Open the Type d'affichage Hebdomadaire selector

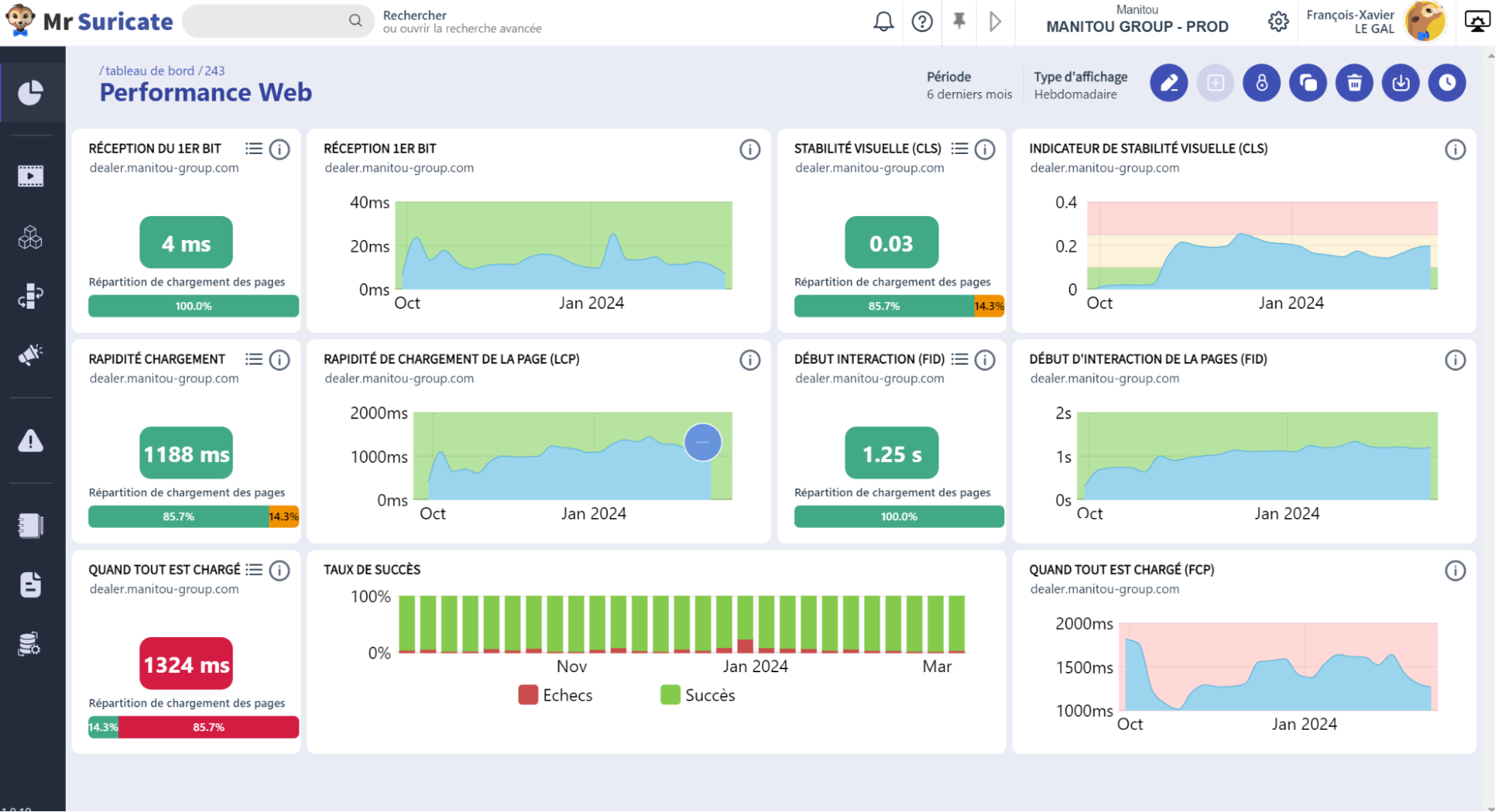coord(1081,85)
